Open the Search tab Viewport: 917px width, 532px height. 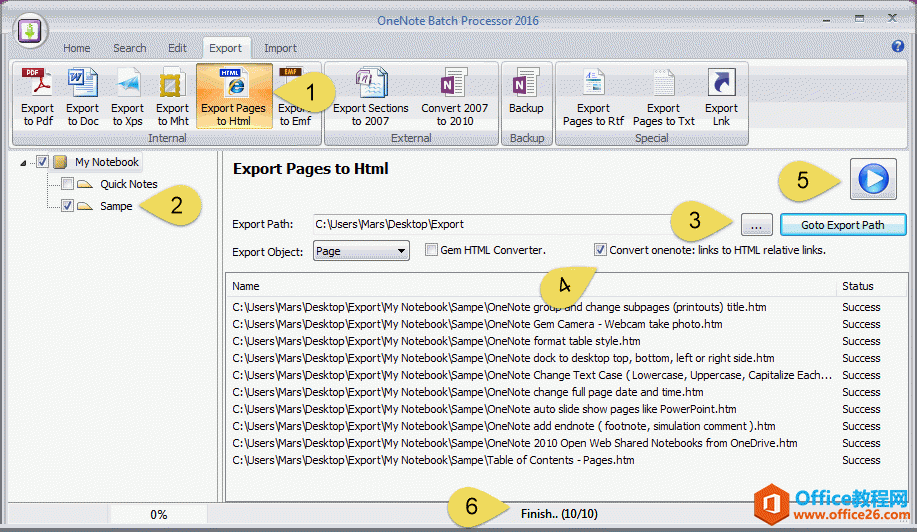tap(130, 48)
